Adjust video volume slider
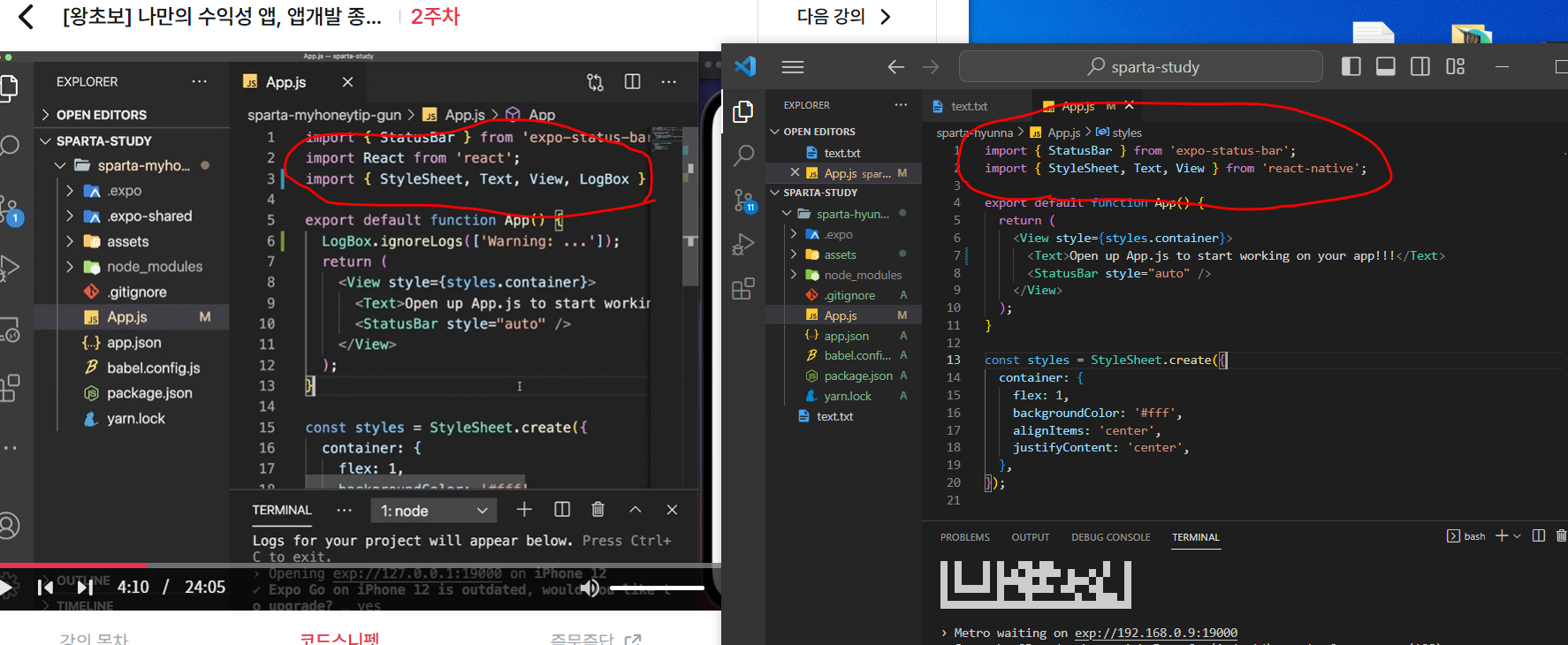 coord(657,588)
